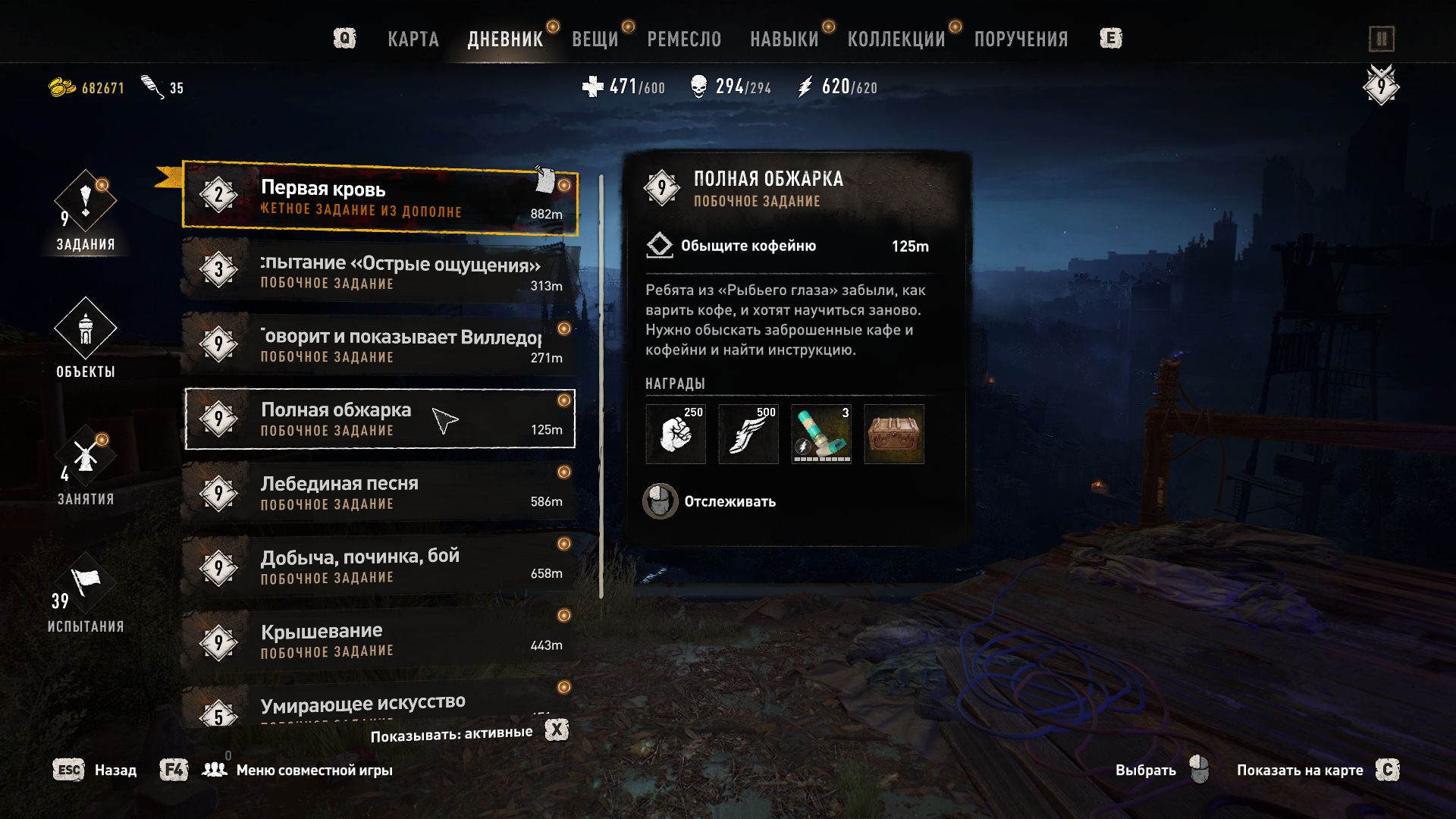Open the Занятия windmill icon
Image resolution: width=1456 pixels, height=819 pixels.
(x=86, y=457)
